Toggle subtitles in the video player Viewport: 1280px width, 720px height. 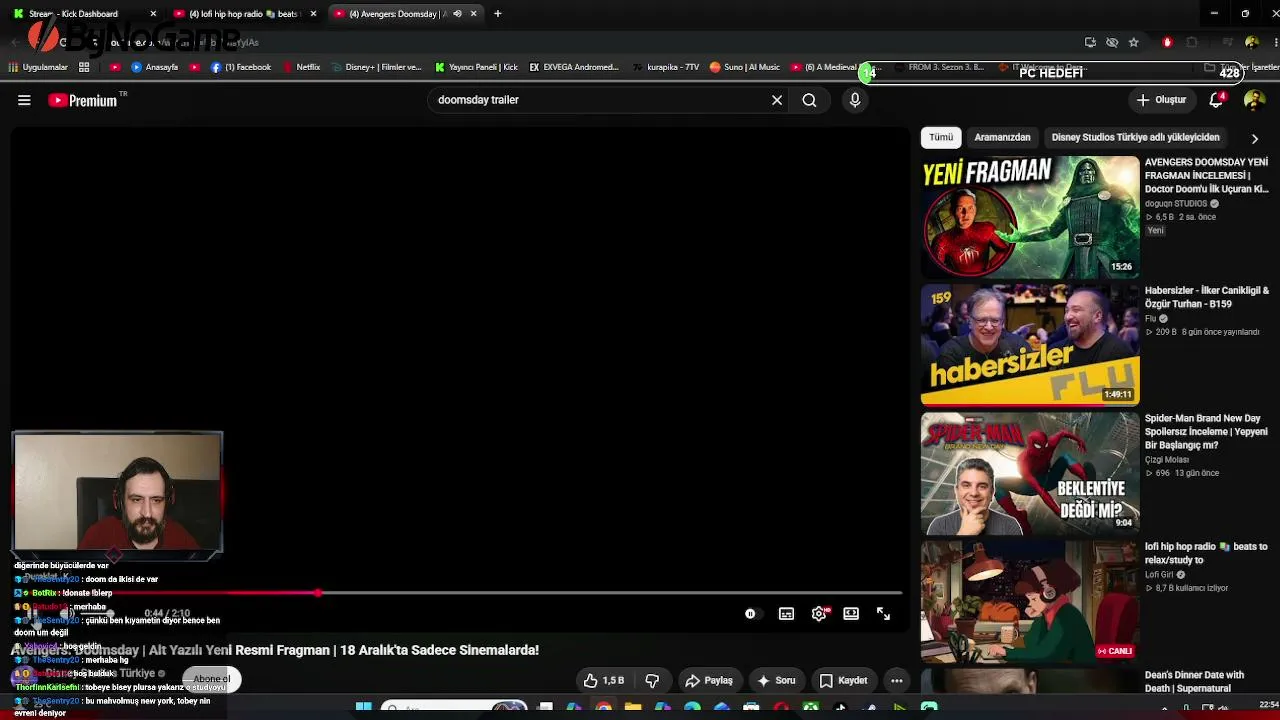pos(787,614)
